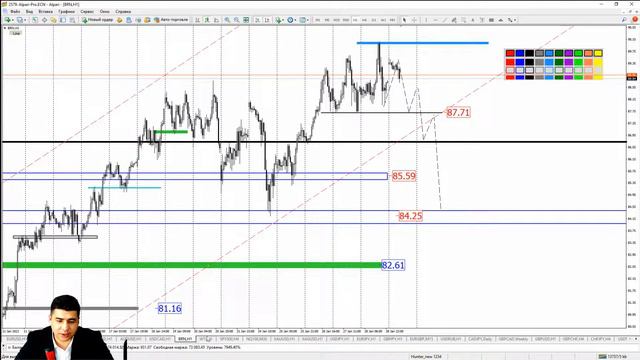Select the W1 timeframe button
The width and height of the screenshot is (640, 360).
tap(383, 20)
